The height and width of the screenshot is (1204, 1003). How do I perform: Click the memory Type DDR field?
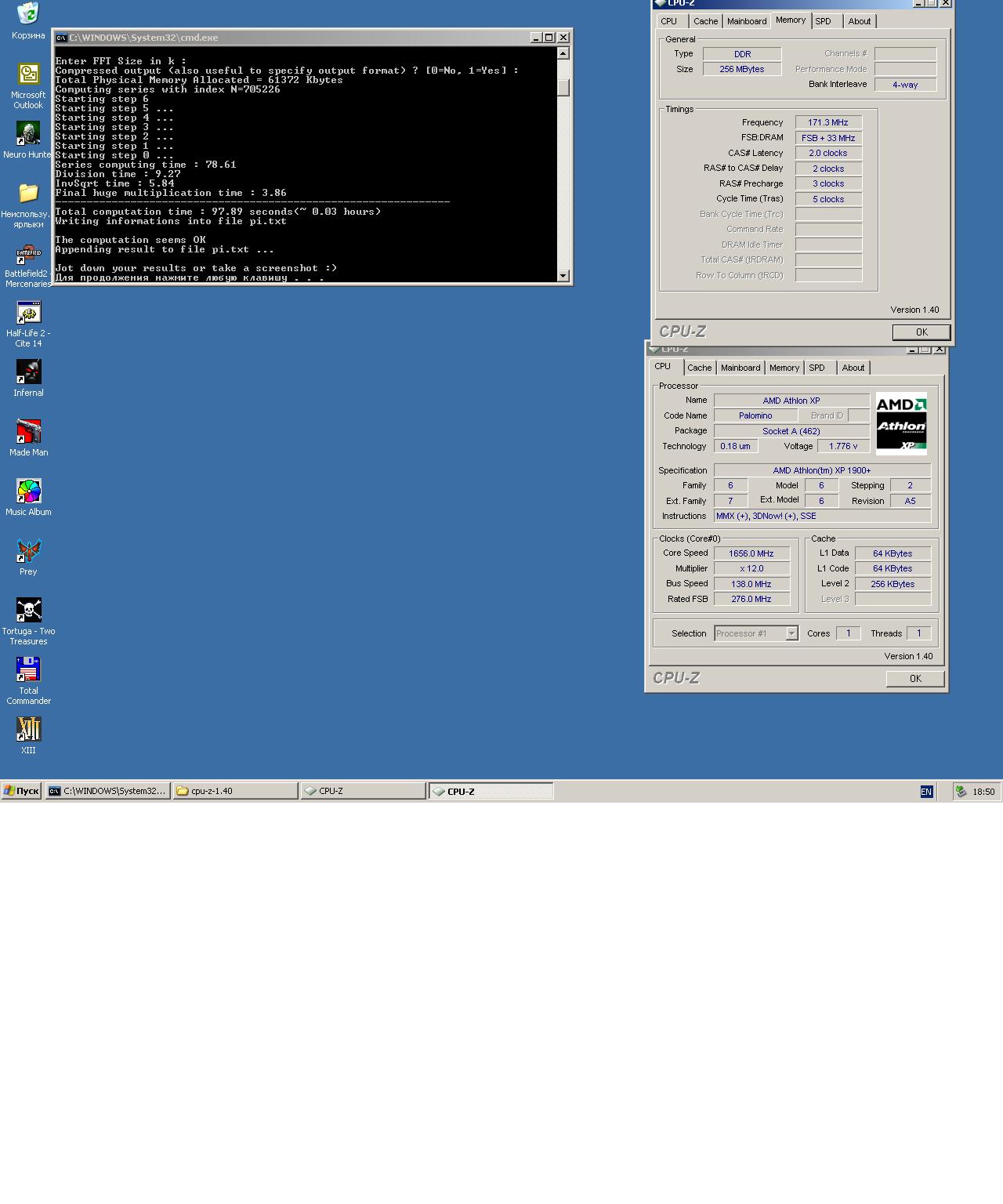point(742,54)
